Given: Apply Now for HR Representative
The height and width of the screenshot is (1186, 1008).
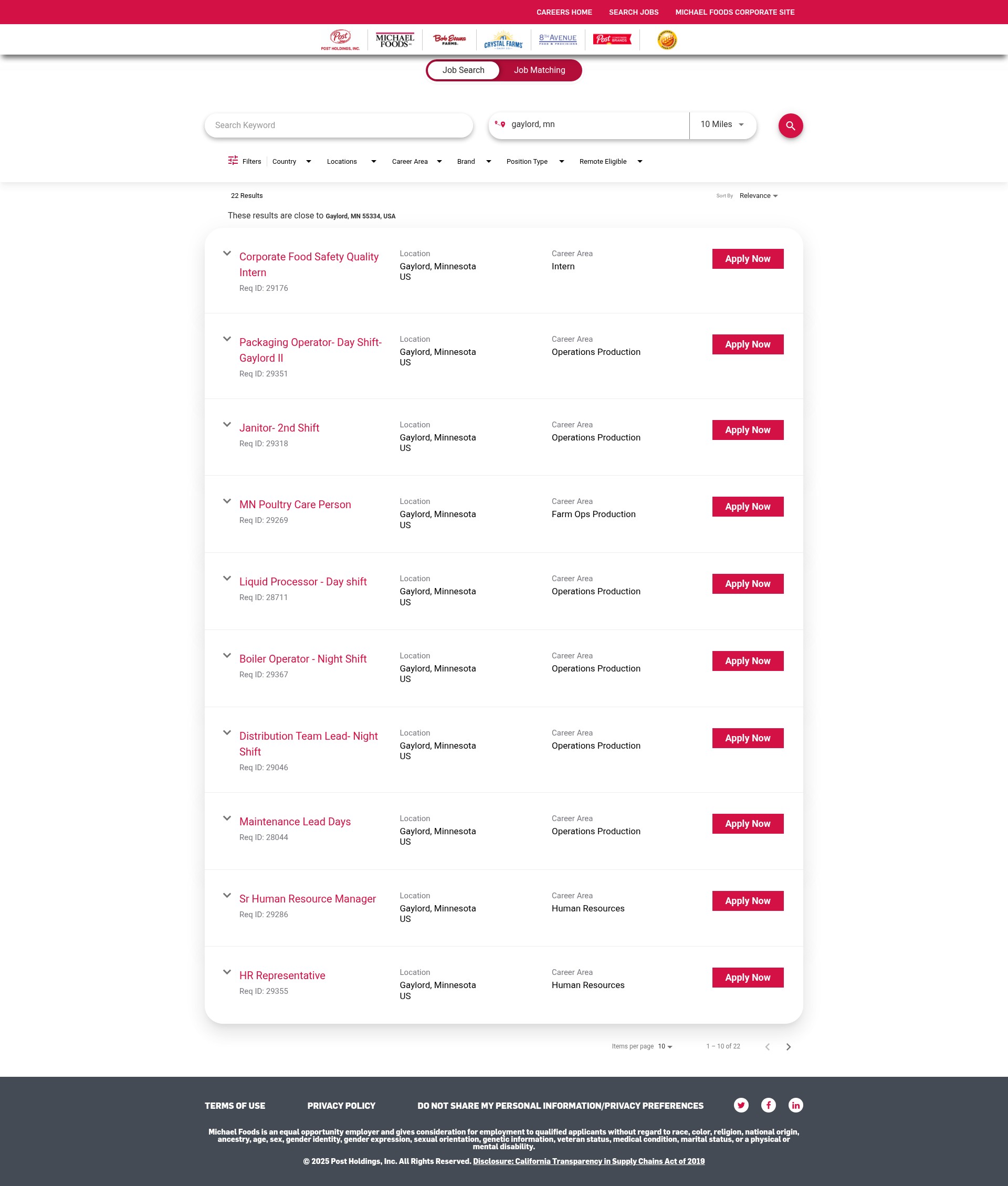Looking at the screenshot, I should [748, 978].
